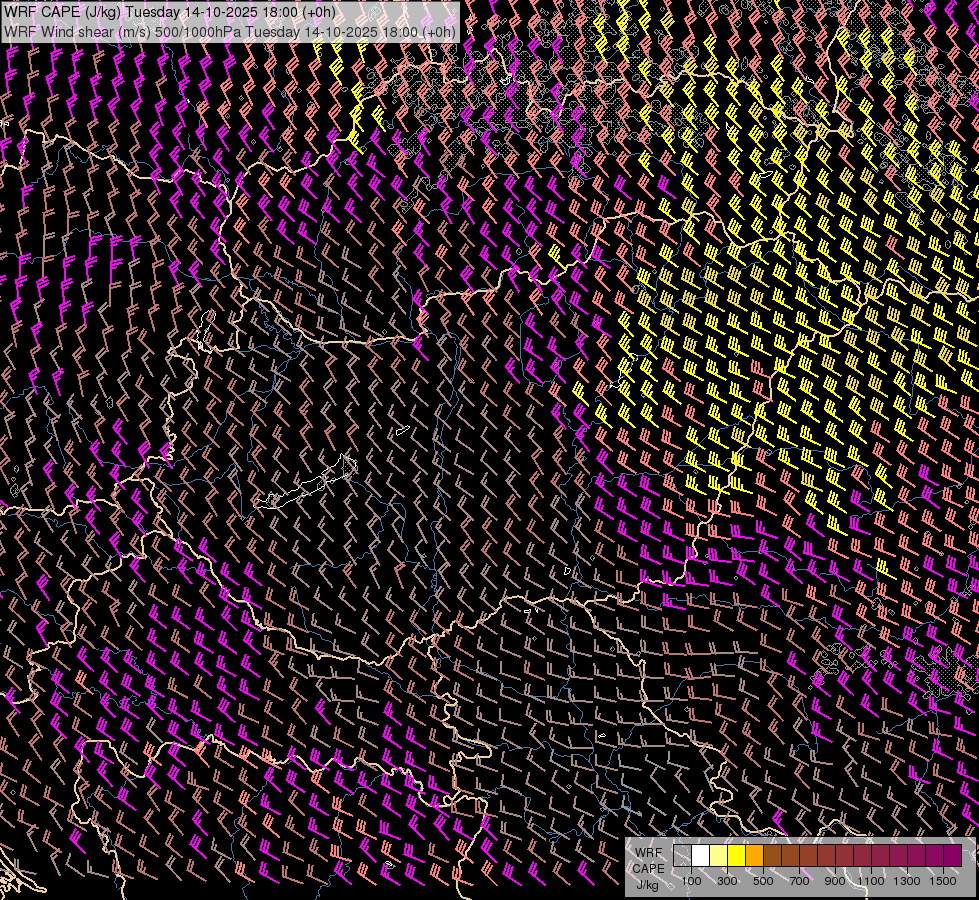Select the first brown swatch after orange
Image resolution: width=979 pixels, height=900 pixels.
coord(772,856)
